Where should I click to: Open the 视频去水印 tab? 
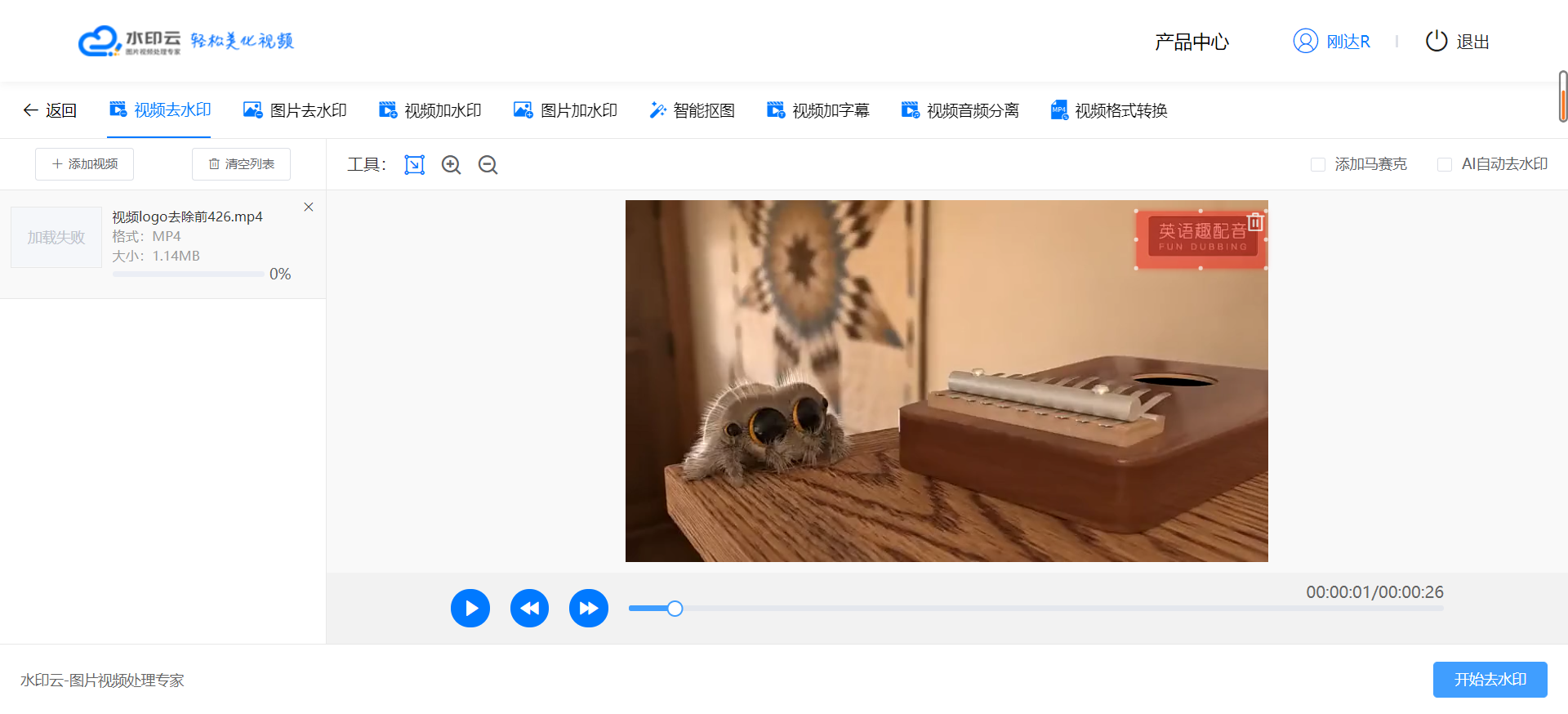[x=160, y=109]
